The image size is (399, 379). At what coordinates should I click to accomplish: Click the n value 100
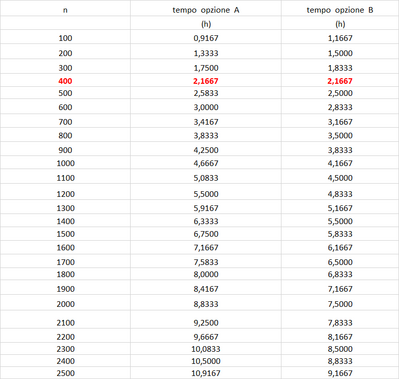click(x=65, y=38)
